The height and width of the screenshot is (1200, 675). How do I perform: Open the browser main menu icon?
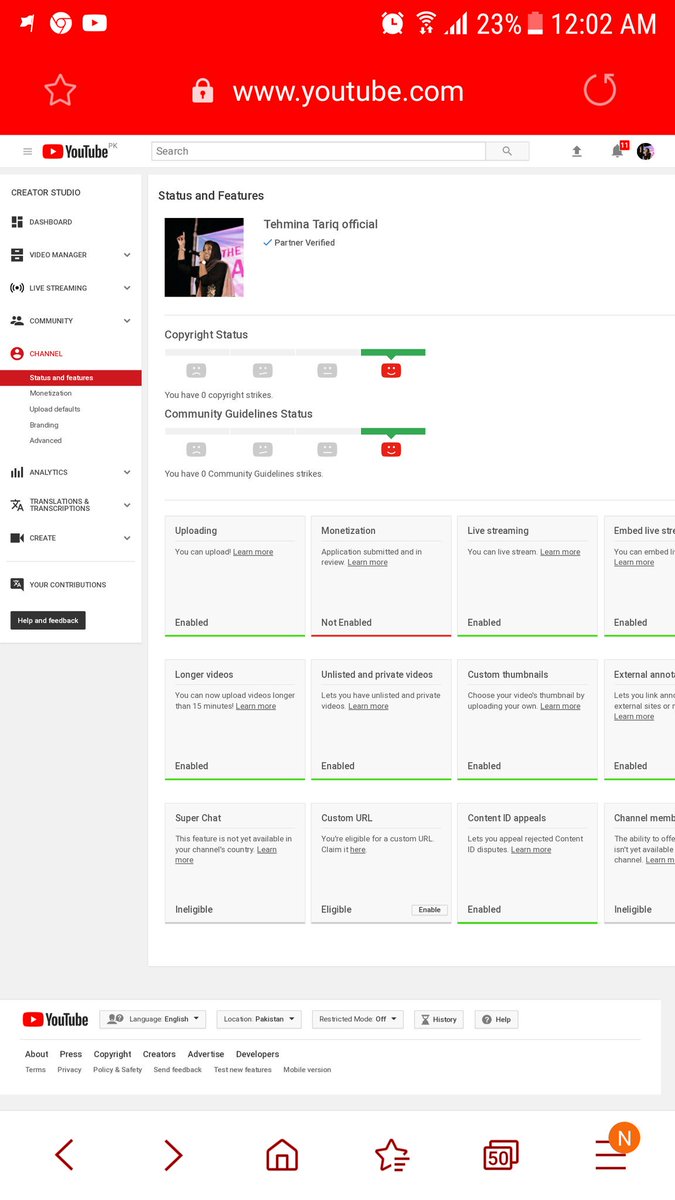coord(611,1155)
